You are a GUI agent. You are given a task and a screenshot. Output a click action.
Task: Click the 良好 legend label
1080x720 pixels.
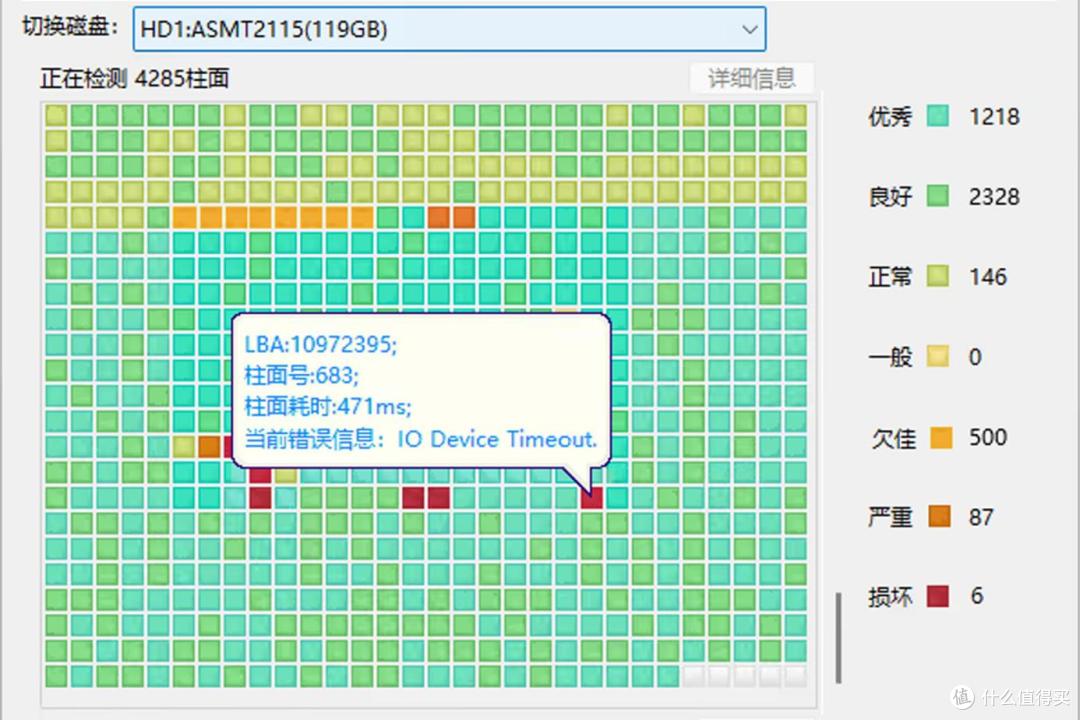click(x=890, y=196)
